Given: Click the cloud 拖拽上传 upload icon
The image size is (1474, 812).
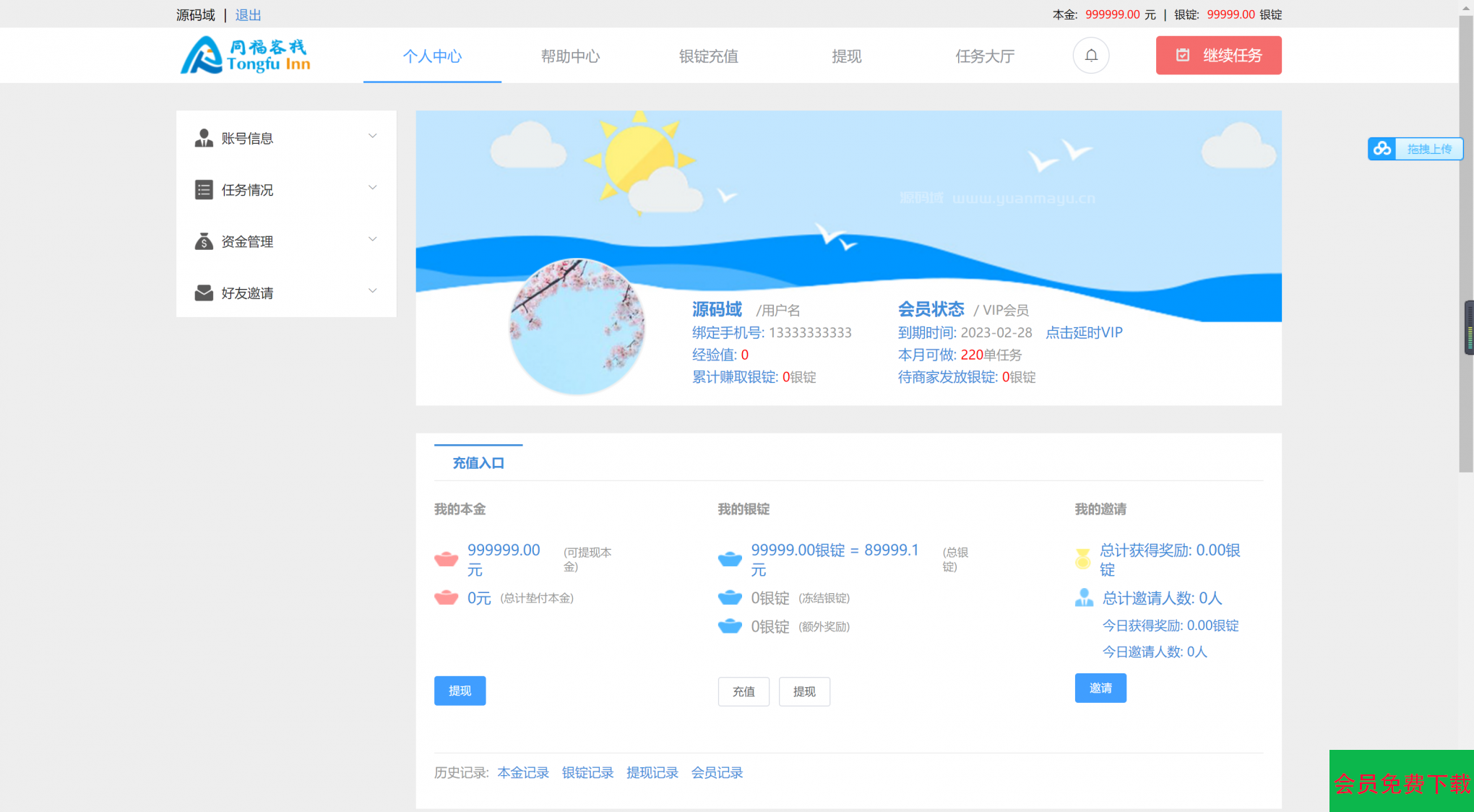Looking at the screenshot, I should (1382, 149).
